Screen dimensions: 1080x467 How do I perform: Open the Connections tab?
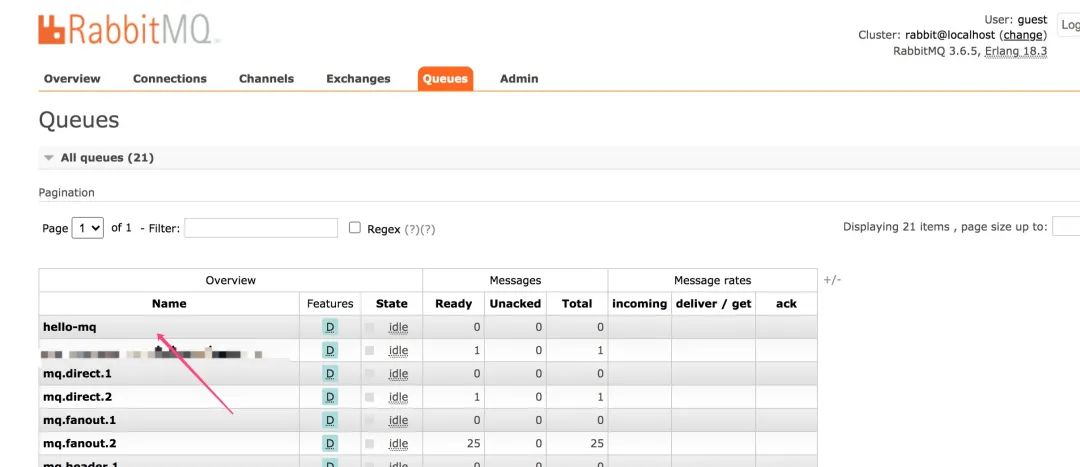(x=170, y=79)
